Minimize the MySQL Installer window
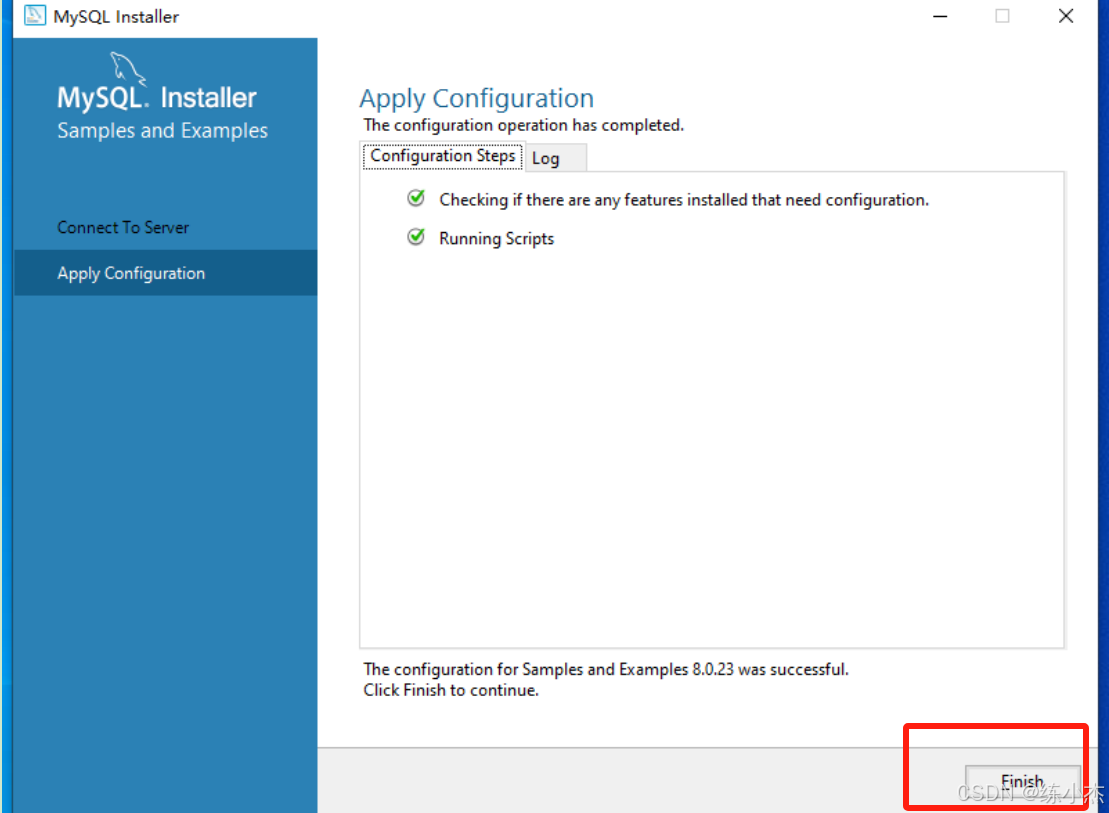Screen dimensions: 1109x813 (x=940, y=16)
